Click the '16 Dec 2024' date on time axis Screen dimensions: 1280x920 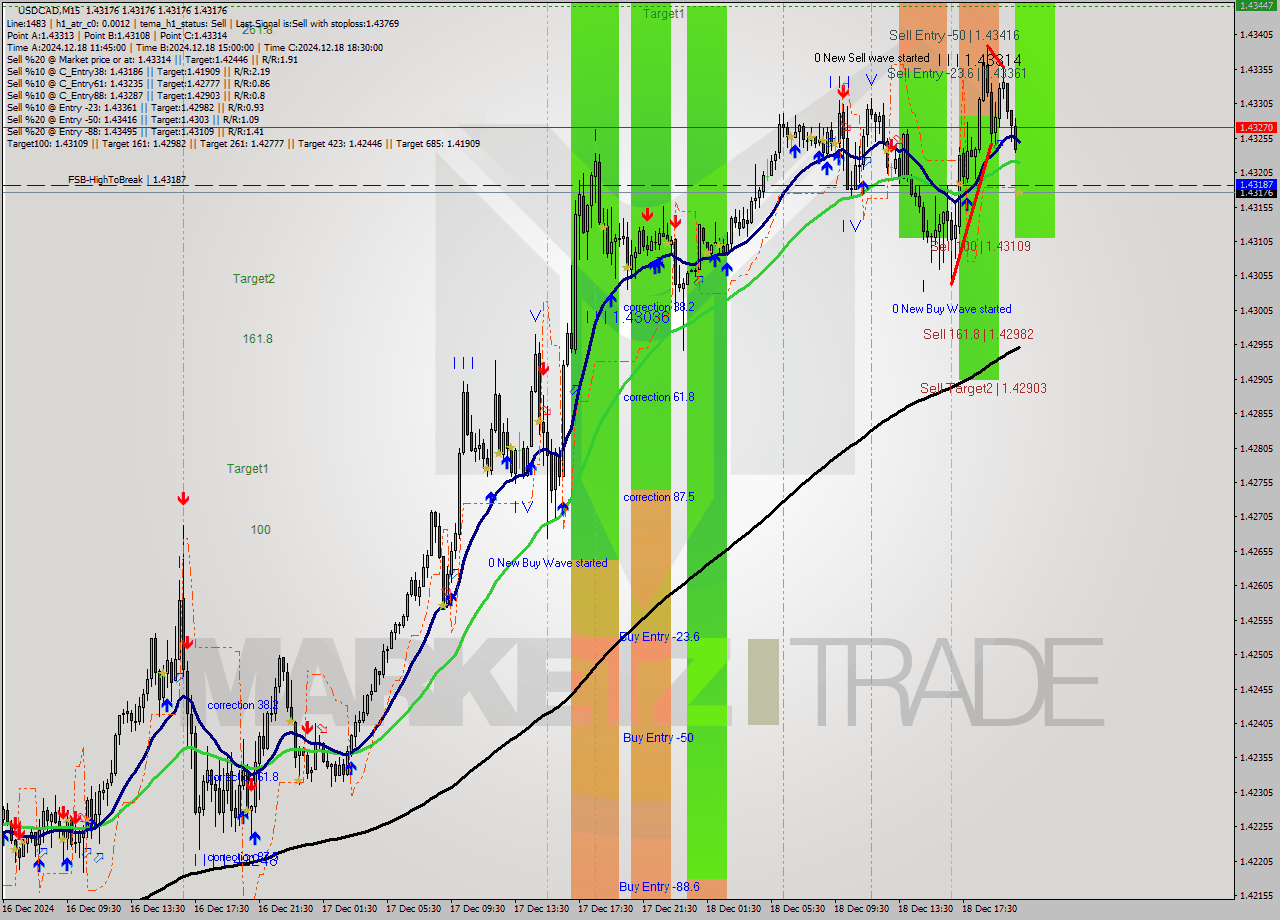click(27, 909)
